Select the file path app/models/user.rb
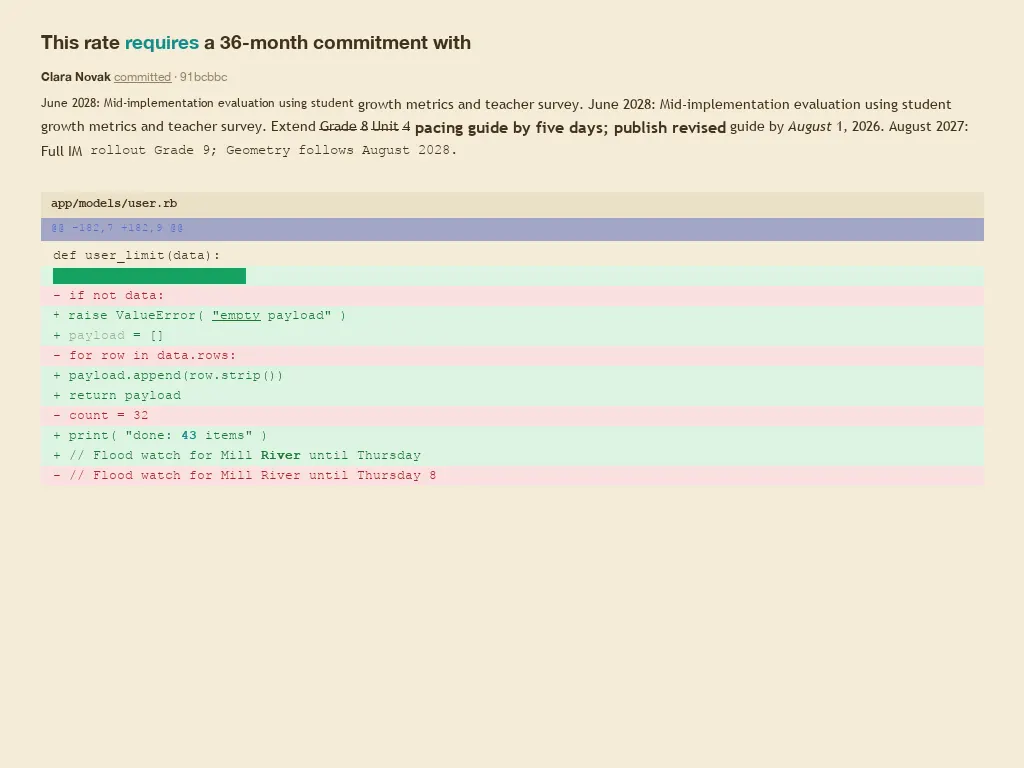This screenshot has width=1024, height=768. coord(114,203)
